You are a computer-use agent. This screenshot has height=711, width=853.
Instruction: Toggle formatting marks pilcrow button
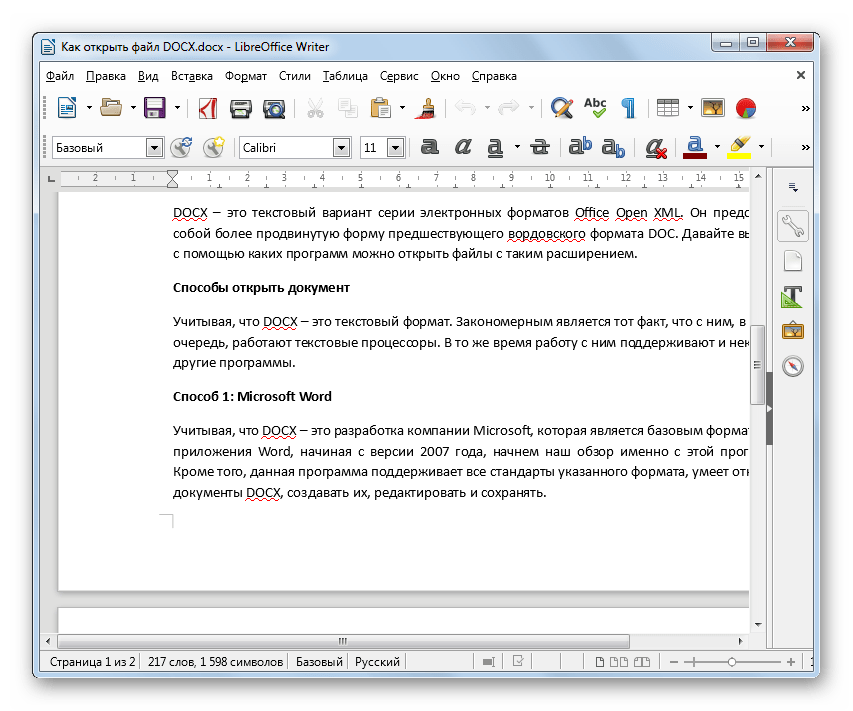pyautogui.click(x=628, y=108)
